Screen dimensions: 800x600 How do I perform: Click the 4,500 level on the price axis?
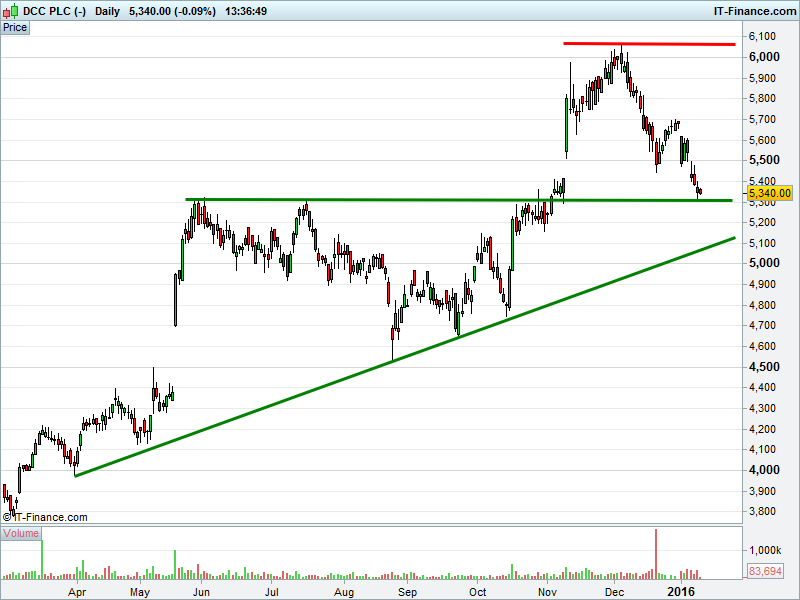tap(763, 366)
